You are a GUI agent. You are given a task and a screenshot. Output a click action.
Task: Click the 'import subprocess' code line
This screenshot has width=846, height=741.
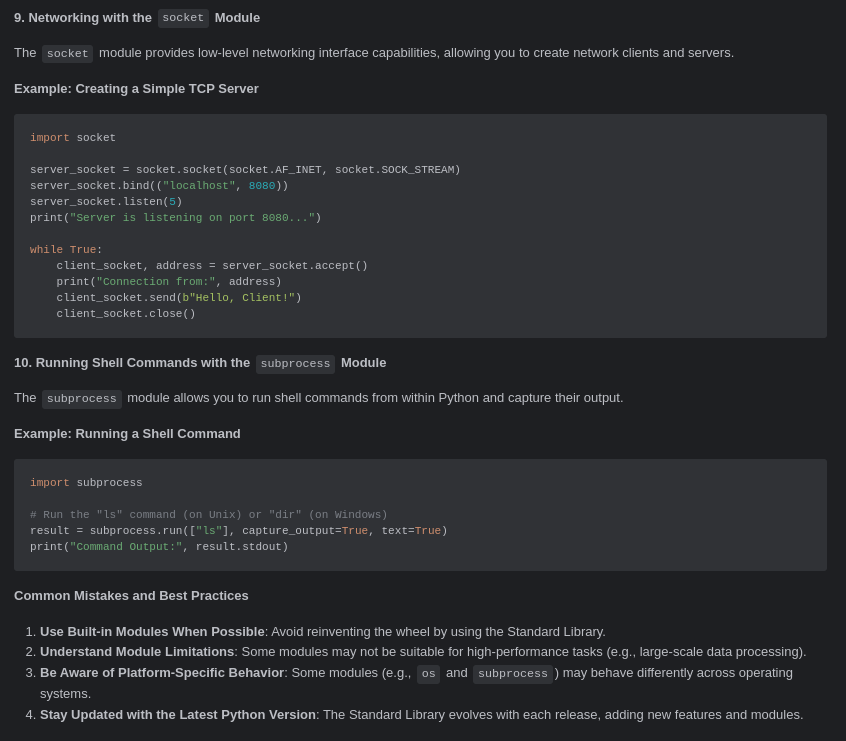click(86, 482)
